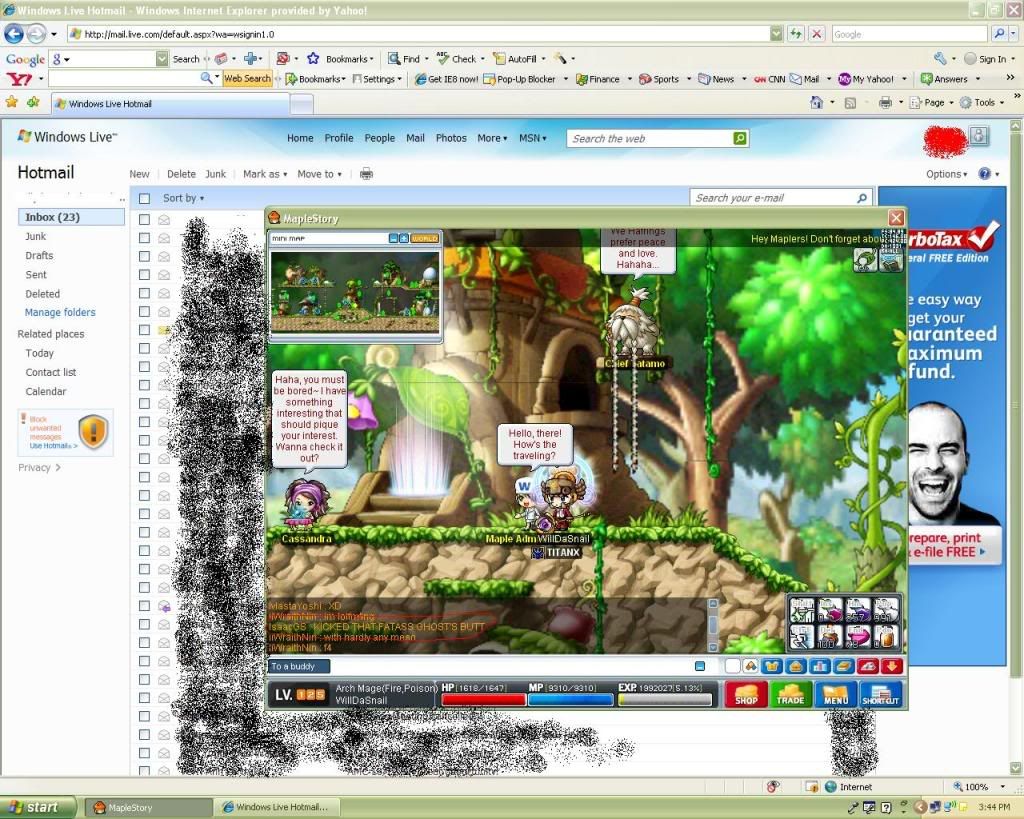
Task: Expand the MSN dropdown menu
Action: [533, 138]
